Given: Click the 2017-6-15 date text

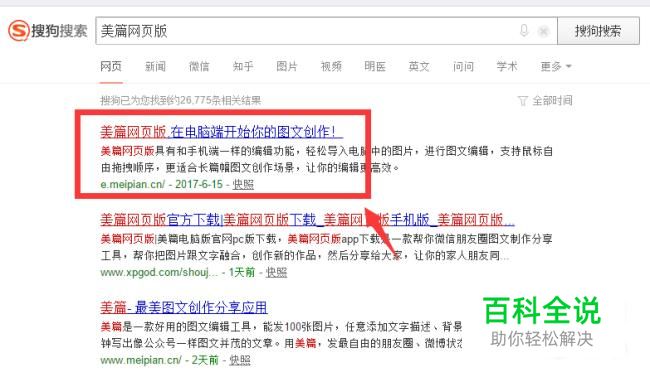Looking at the screenshot, I should click(199, 184).
